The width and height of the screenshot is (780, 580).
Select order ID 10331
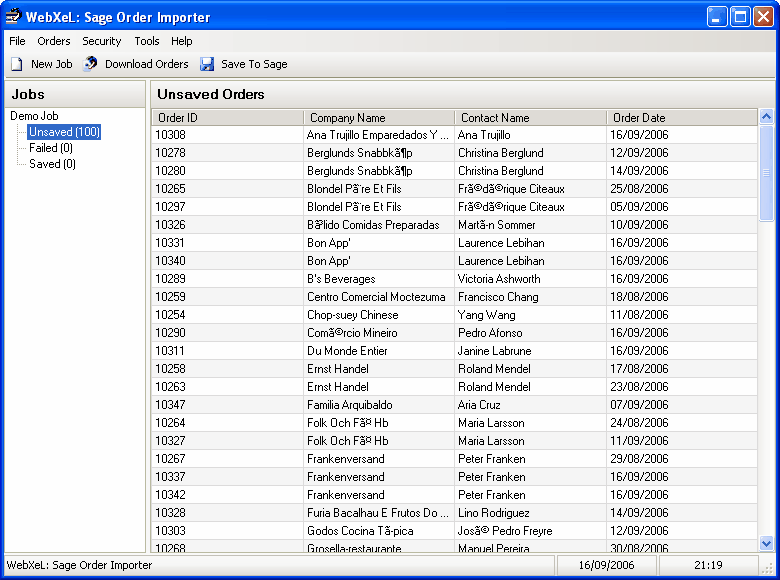[x=170, y=243]
